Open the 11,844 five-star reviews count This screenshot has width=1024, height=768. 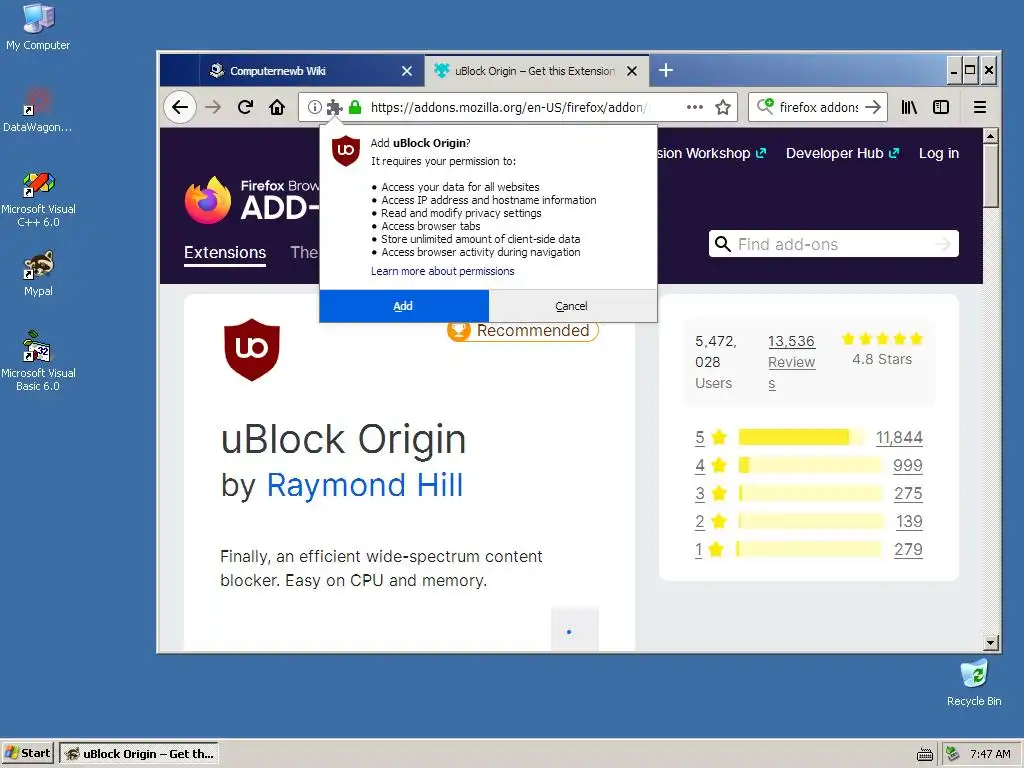click(x=899, y=437)
